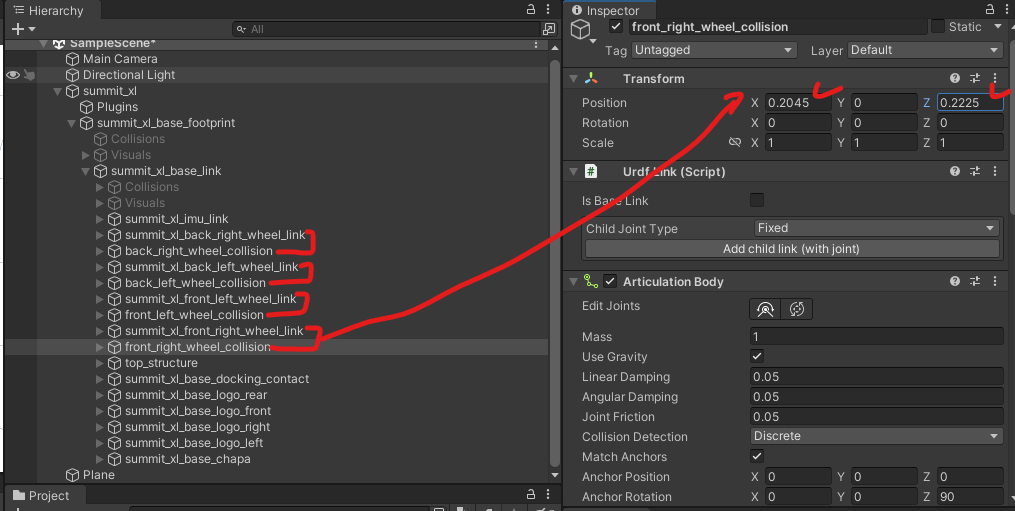Screen dimensions: 1015x511
Task: Click the Hierarchy search-by-type icon next to search box
Action: [x=549, y=29]
